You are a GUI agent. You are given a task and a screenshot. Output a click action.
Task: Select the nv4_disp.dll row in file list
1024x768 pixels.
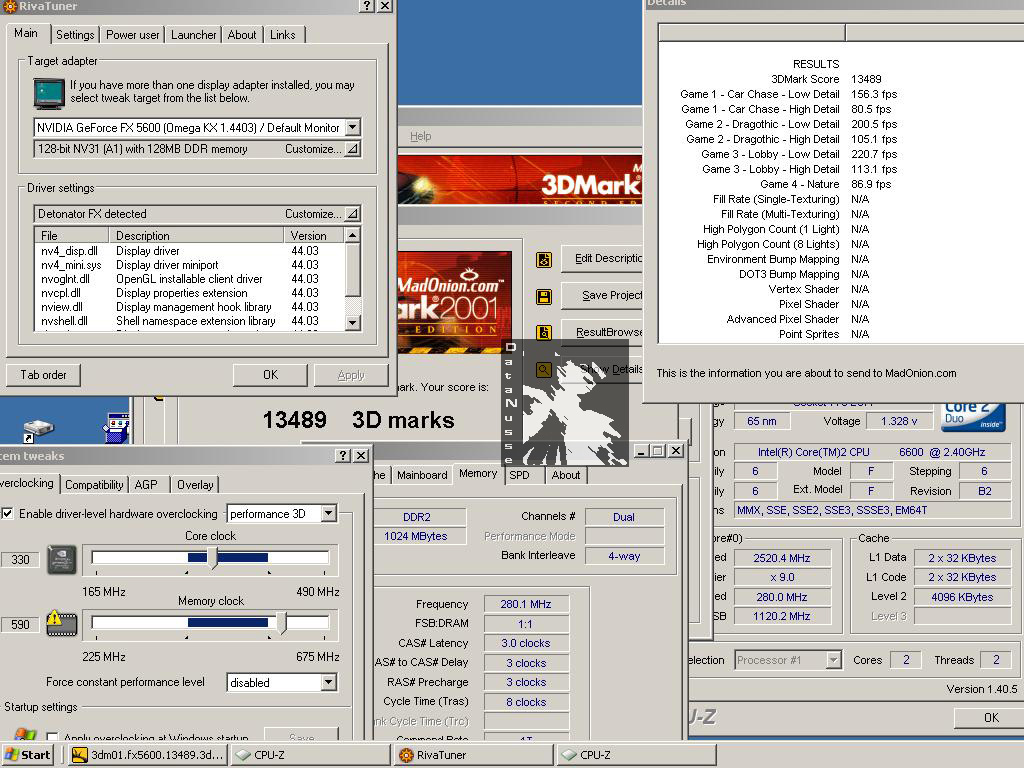coord(189,251)
